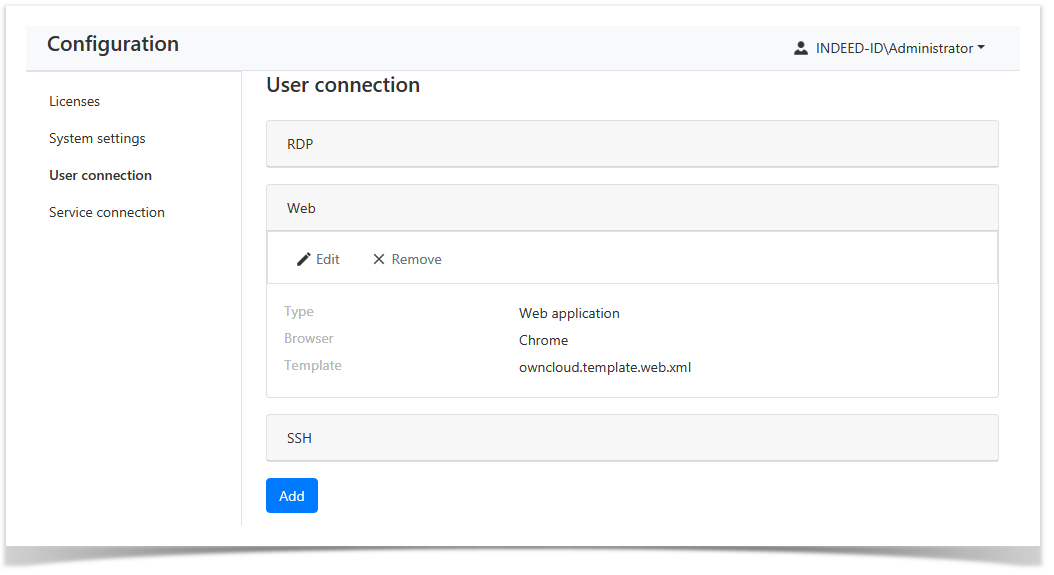Click the User connection page heading

pos(343,85)
